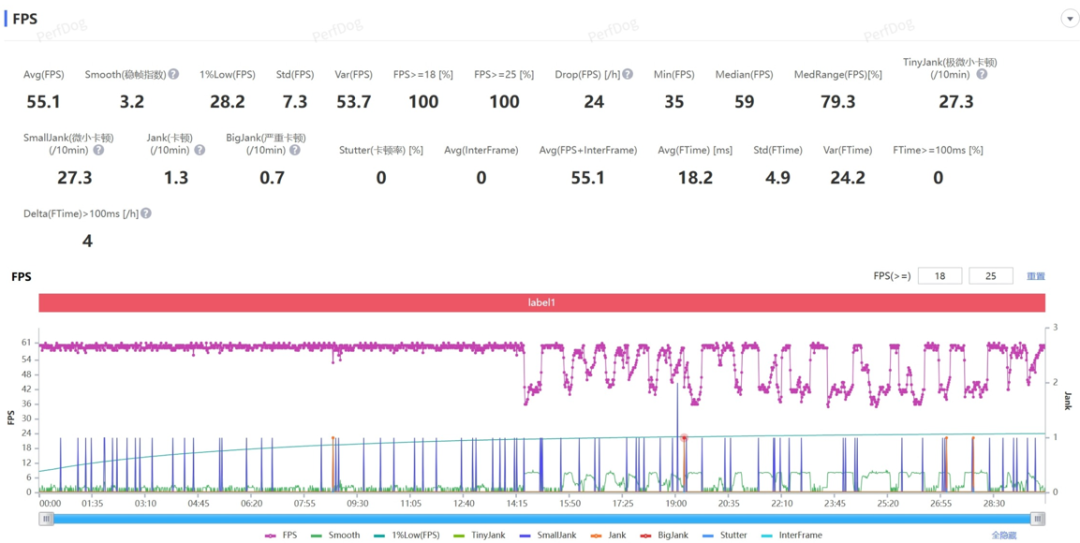Click Var(FPS) value 53.7
This screenshot has height=543, width=1080.
point(354,102)
